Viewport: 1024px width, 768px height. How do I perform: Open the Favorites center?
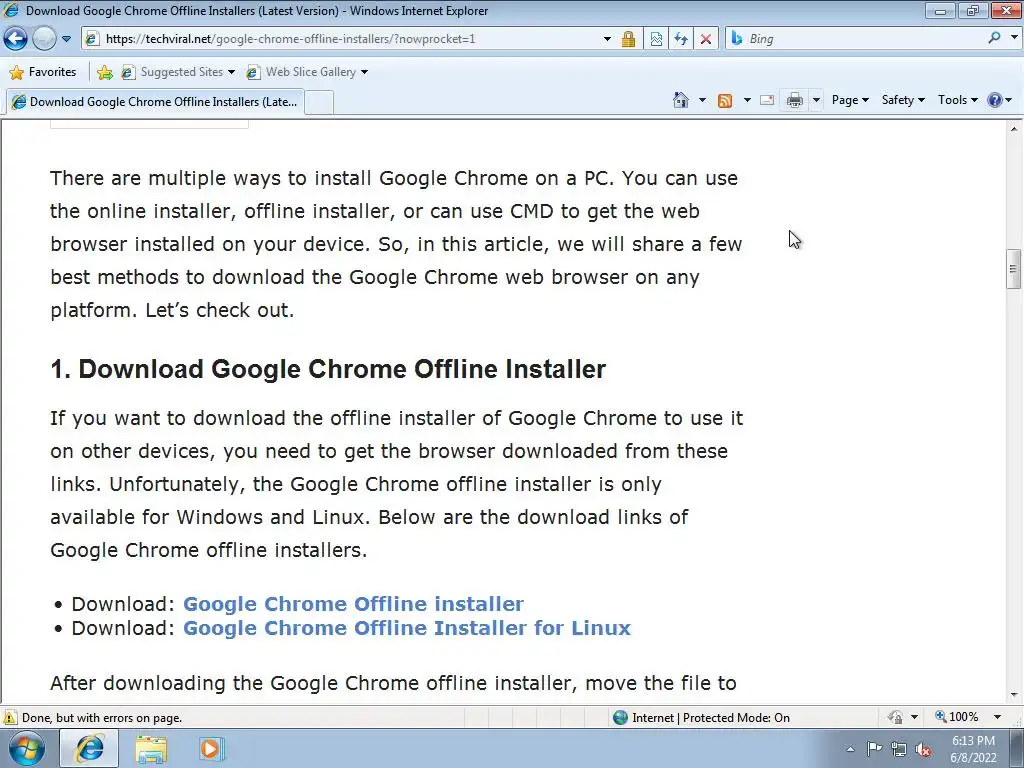[43, 72]
